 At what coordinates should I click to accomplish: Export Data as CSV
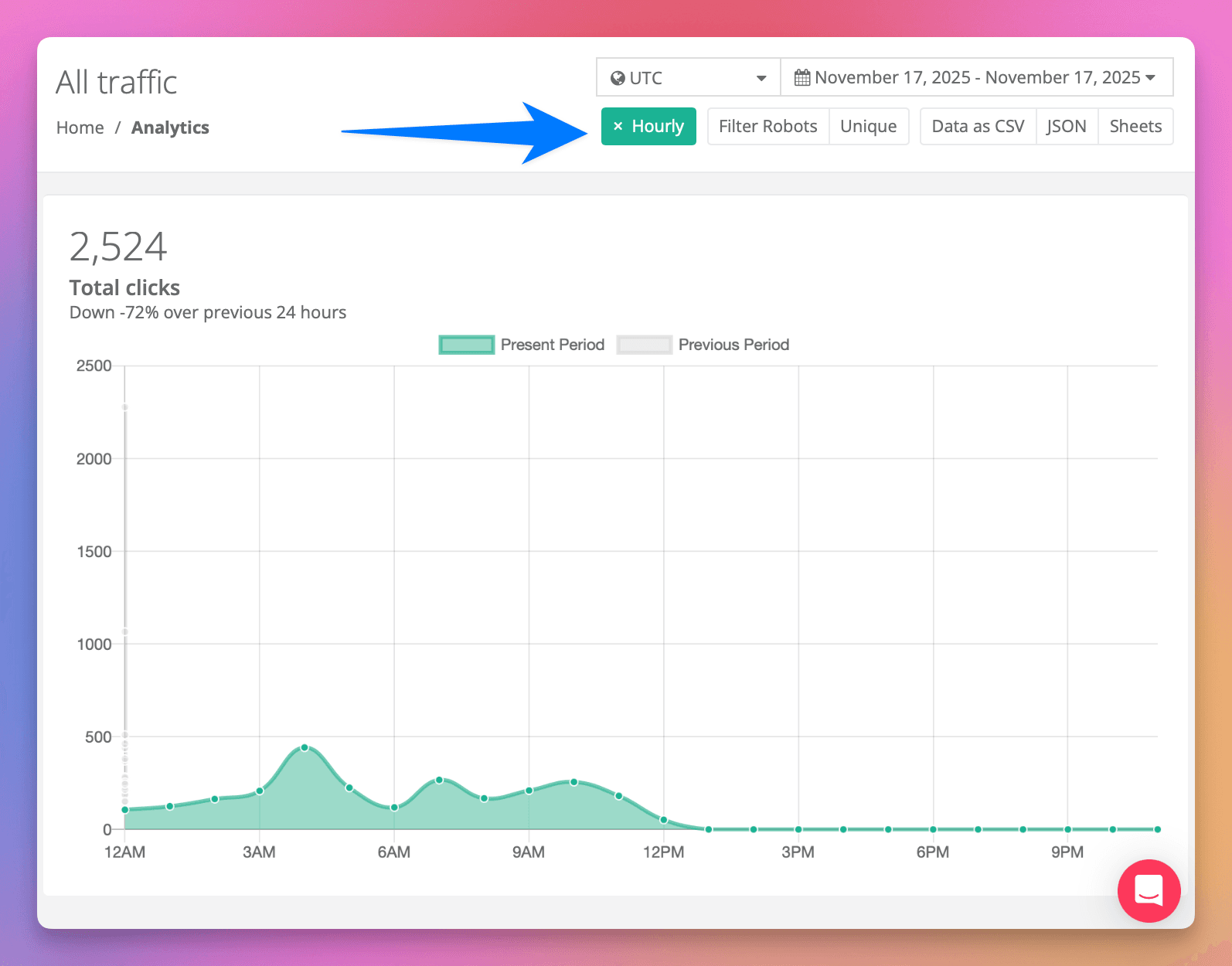[978, 126]
